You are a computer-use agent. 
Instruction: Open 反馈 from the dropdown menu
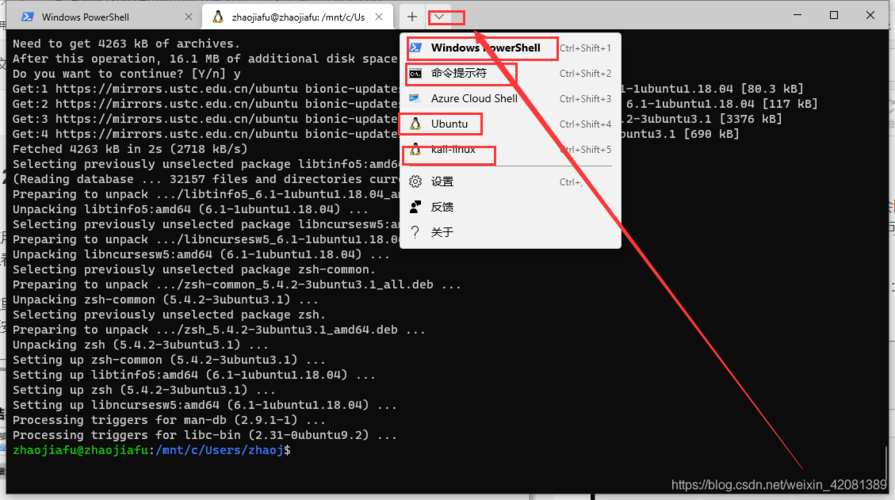coord(510,207)
